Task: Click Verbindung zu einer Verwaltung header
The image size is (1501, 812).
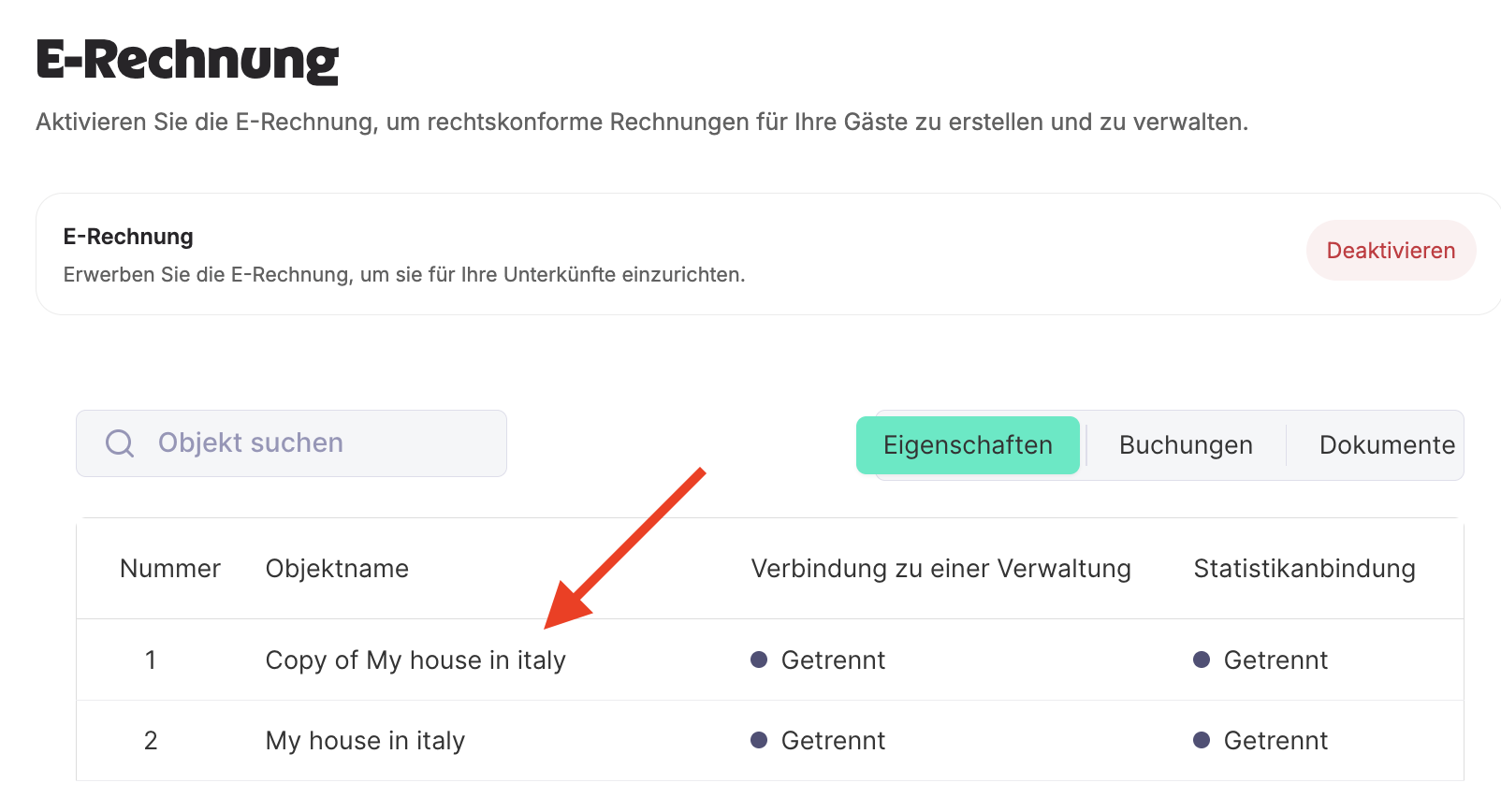Action: 941,569
